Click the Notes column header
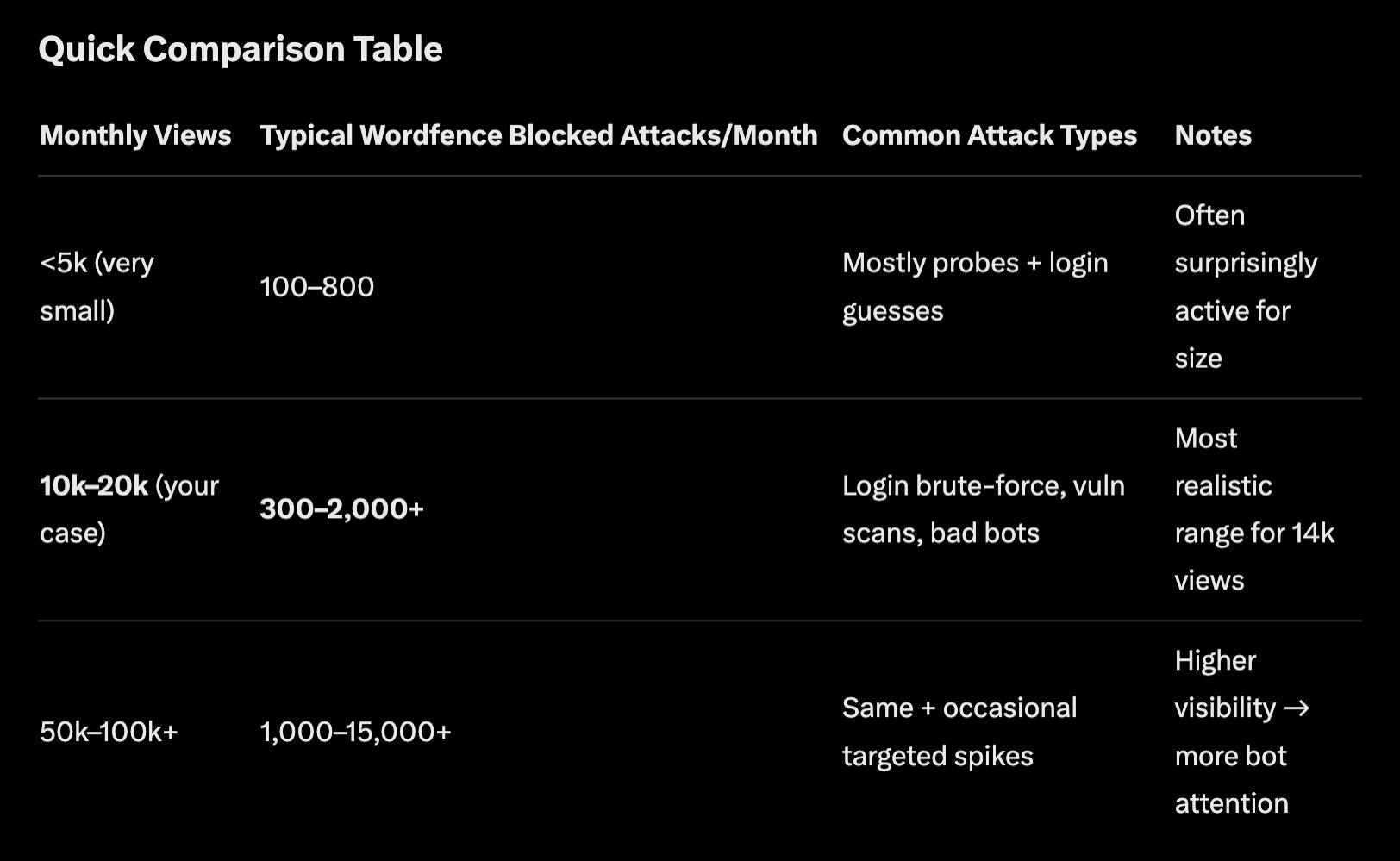 pyautogui.click(x=1212, y=135)
